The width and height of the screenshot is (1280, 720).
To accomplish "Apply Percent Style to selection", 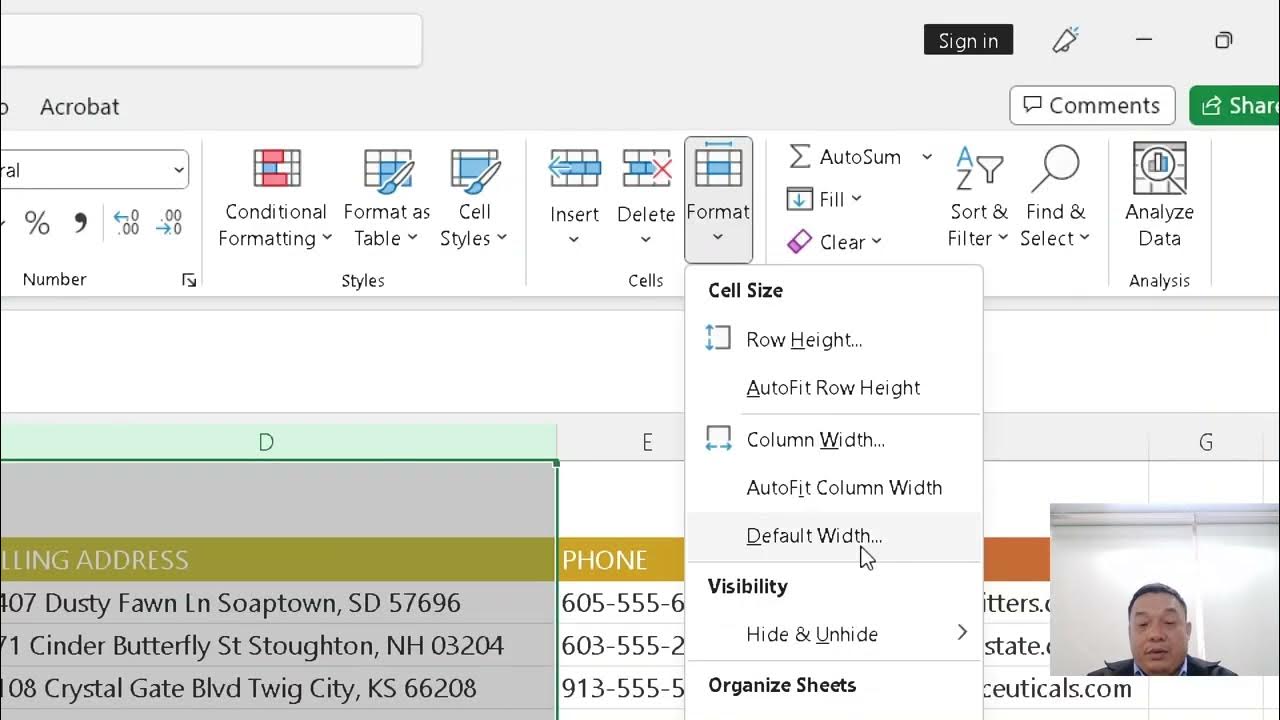I will click(x=37, y=223).
